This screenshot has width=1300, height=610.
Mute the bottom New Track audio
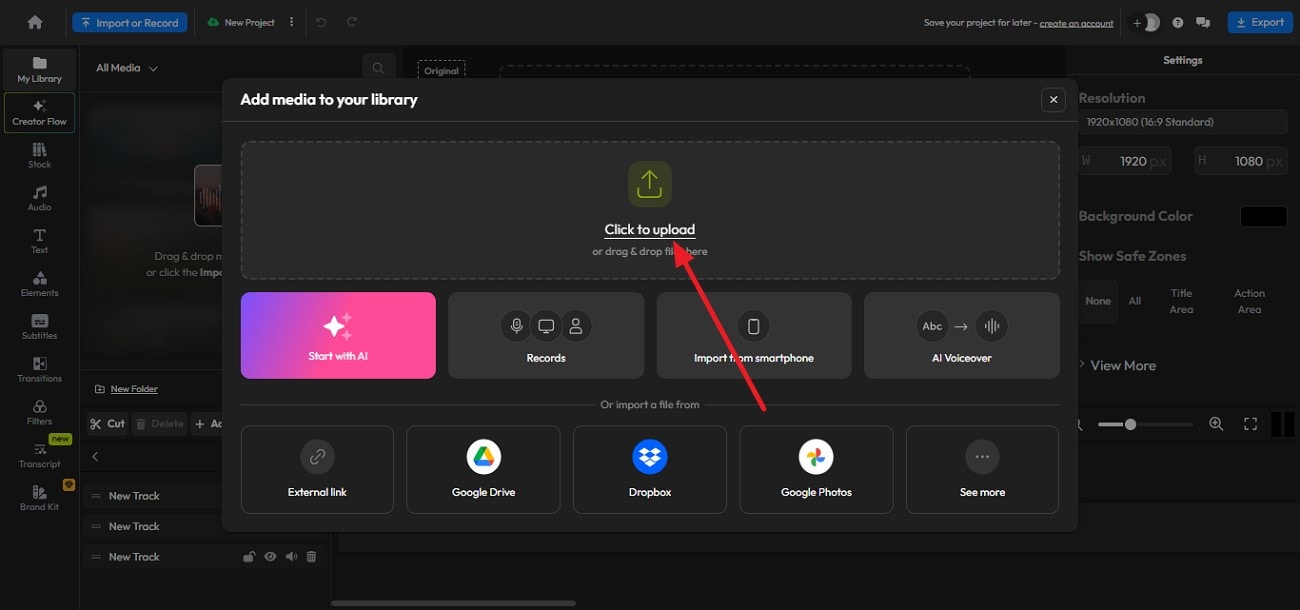pos(291,556)
